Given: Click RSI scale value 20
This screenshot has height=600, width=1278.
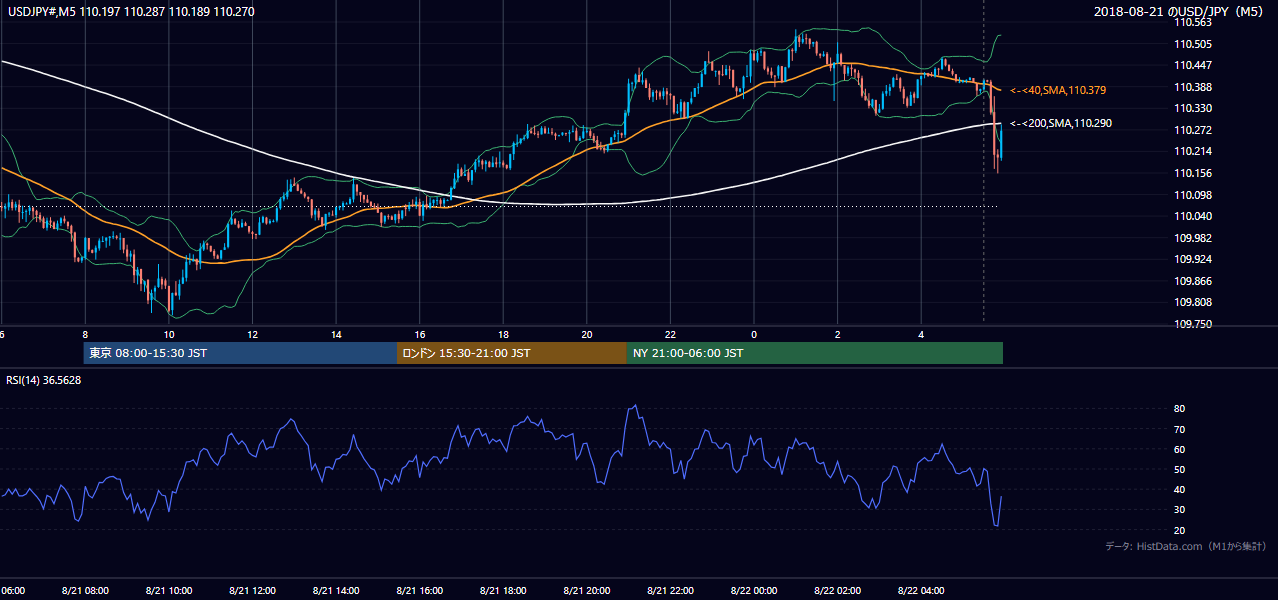Looking at the screenshot, I should (x=1180, y=530).
